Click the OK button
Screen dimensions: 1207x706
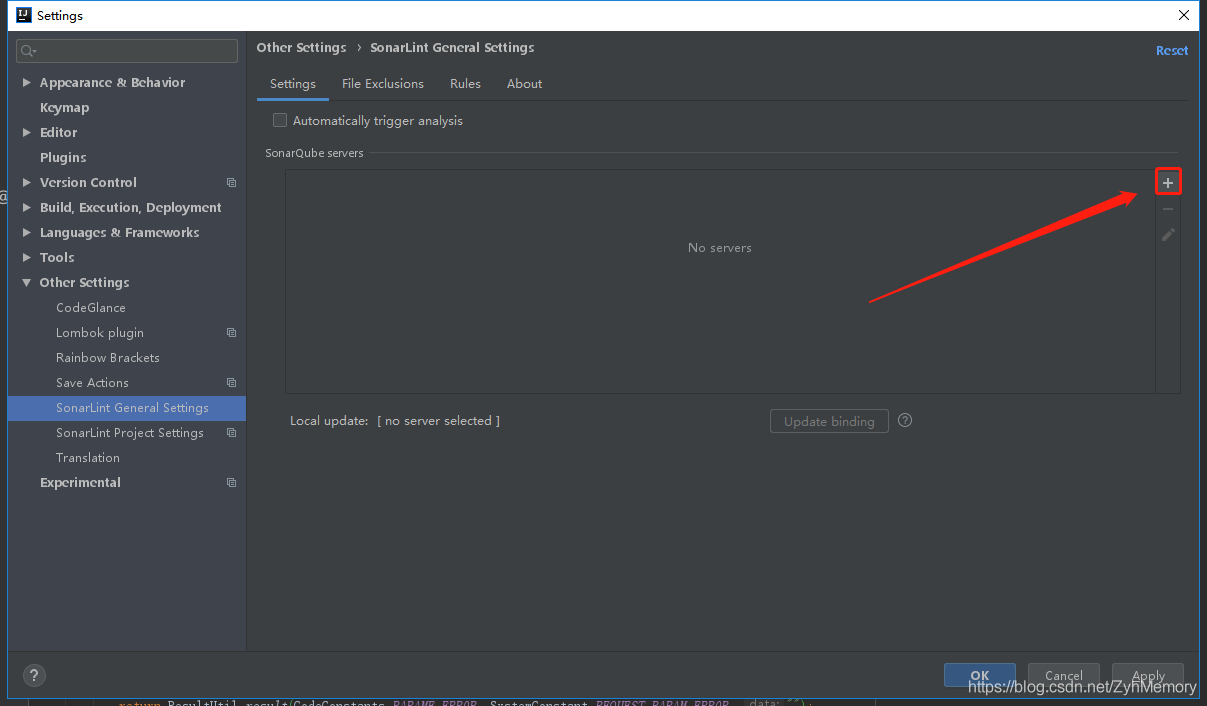click(x=980, y=675)
